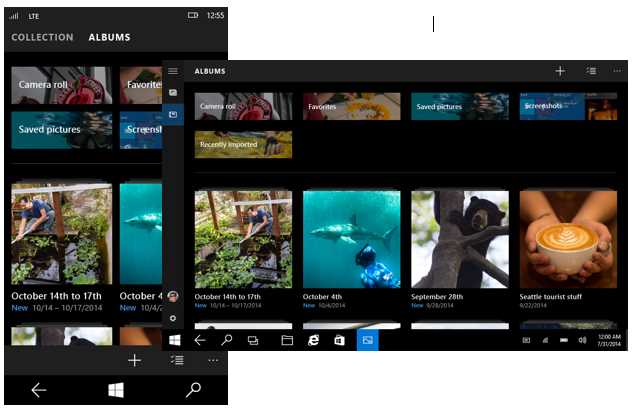Click the Seattle tourist stuff title
This screenshot has width=634, height=408.
(x=551, y=296)
